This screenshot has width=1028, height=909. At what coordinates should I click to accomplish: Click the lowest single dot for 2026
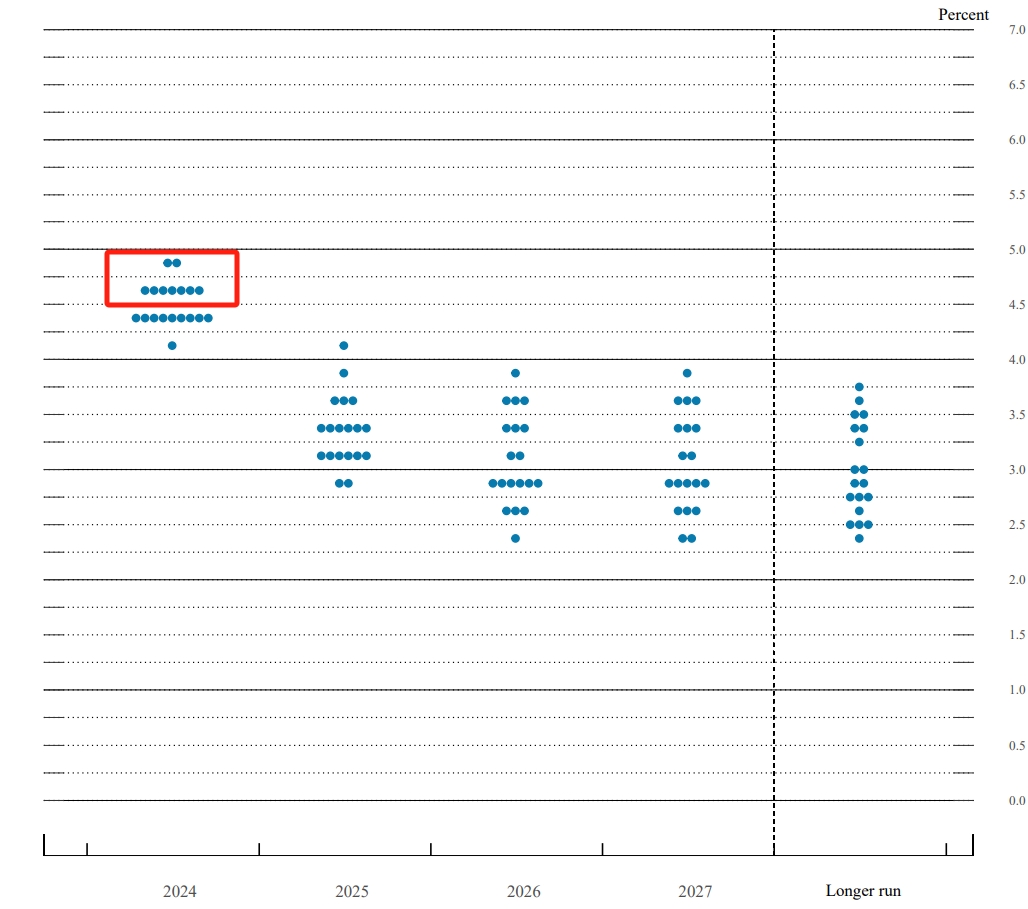[x=516, y=538]
